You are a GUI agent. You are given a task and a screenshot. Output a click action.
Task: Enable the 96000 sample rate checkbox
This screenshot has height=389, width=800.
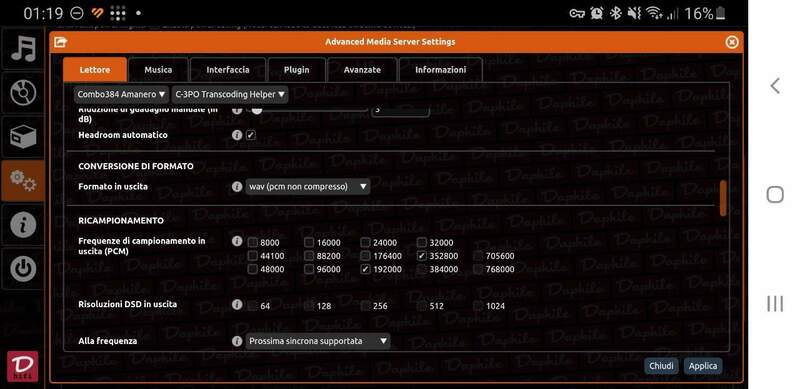[x=309, y=269]
